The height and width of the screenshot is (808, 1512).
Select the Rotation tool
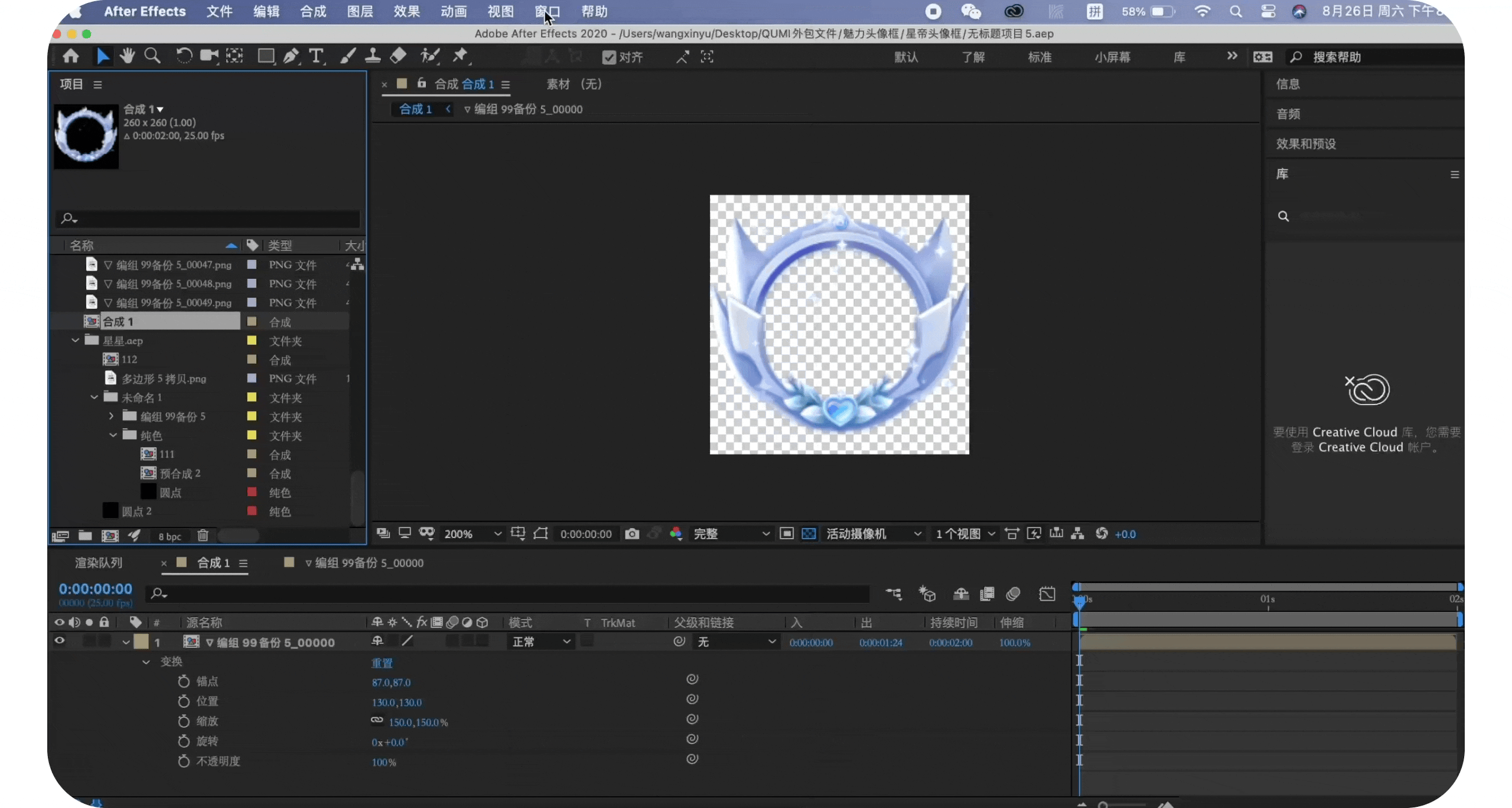pos(184,56)
